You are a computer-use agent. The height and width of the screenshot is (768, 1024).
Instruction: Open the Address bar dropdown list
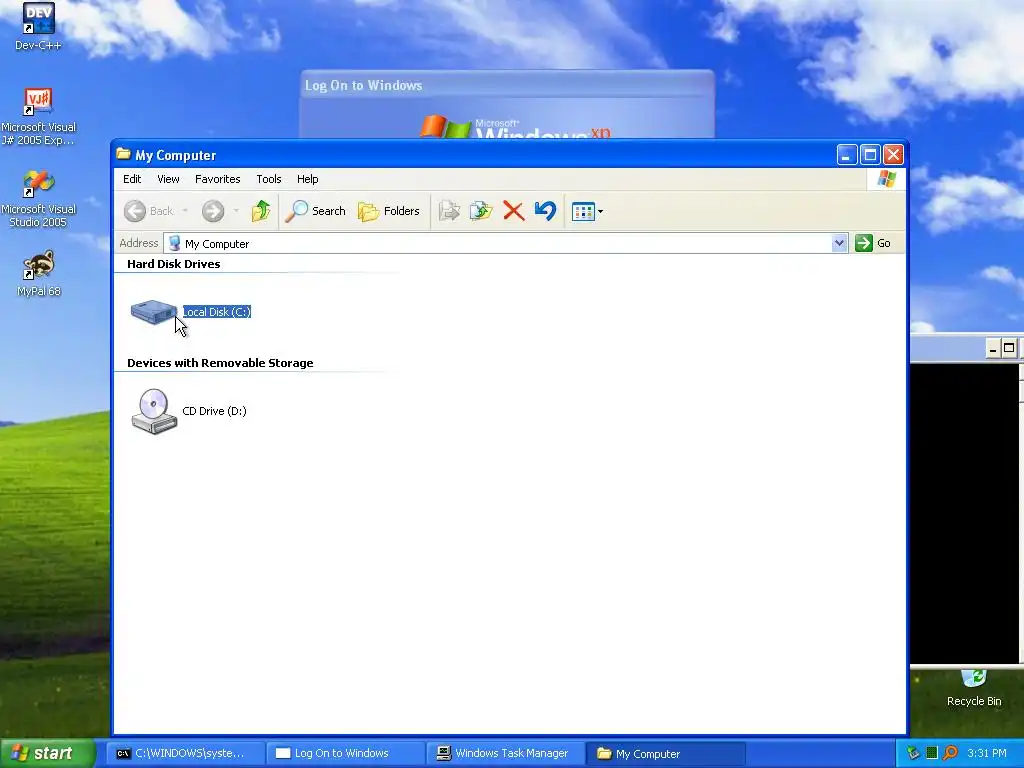click(x=840, y=243)
